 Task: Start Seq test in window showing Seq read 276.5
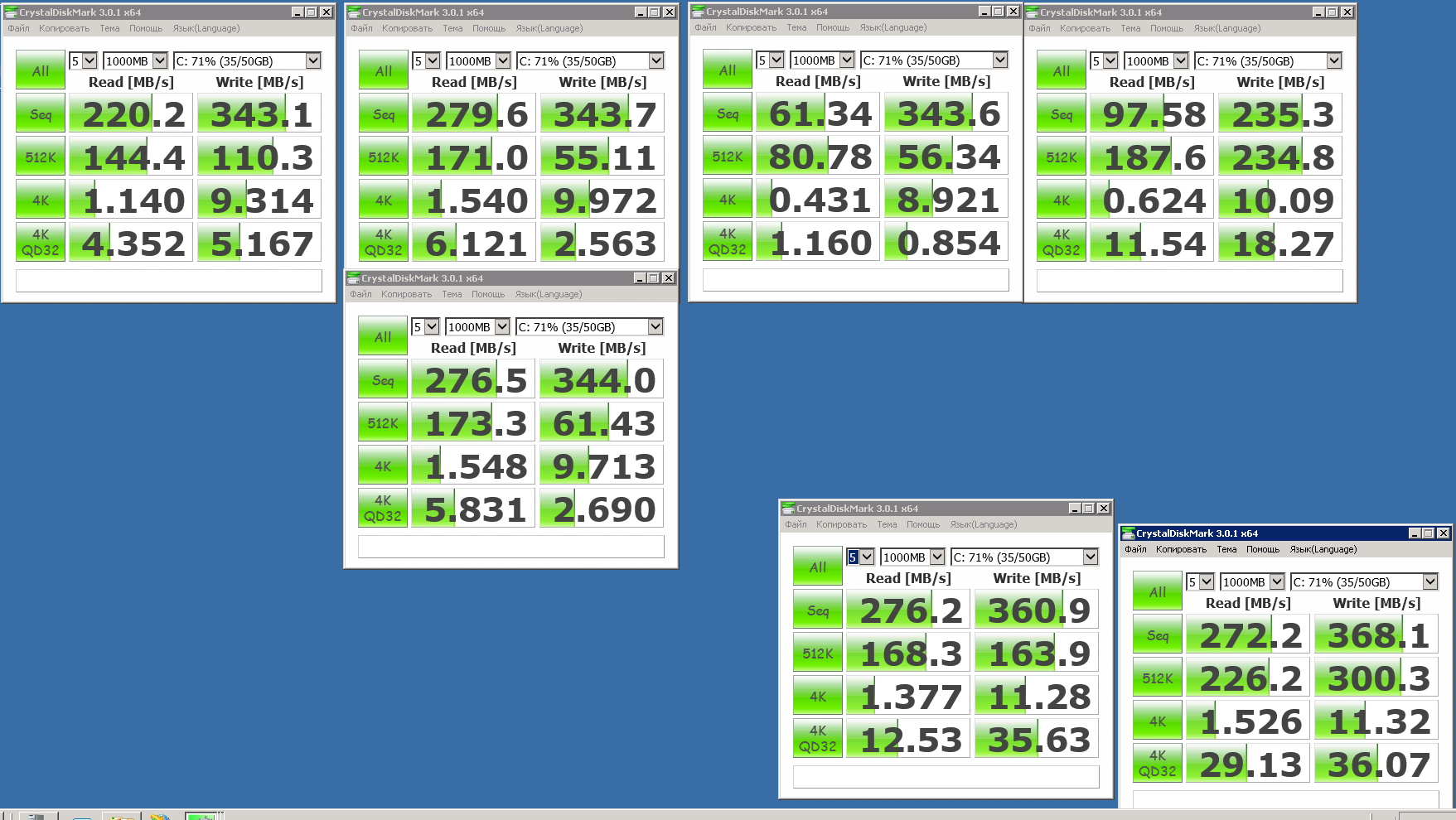pyautogui.click(x=383, y=380)
